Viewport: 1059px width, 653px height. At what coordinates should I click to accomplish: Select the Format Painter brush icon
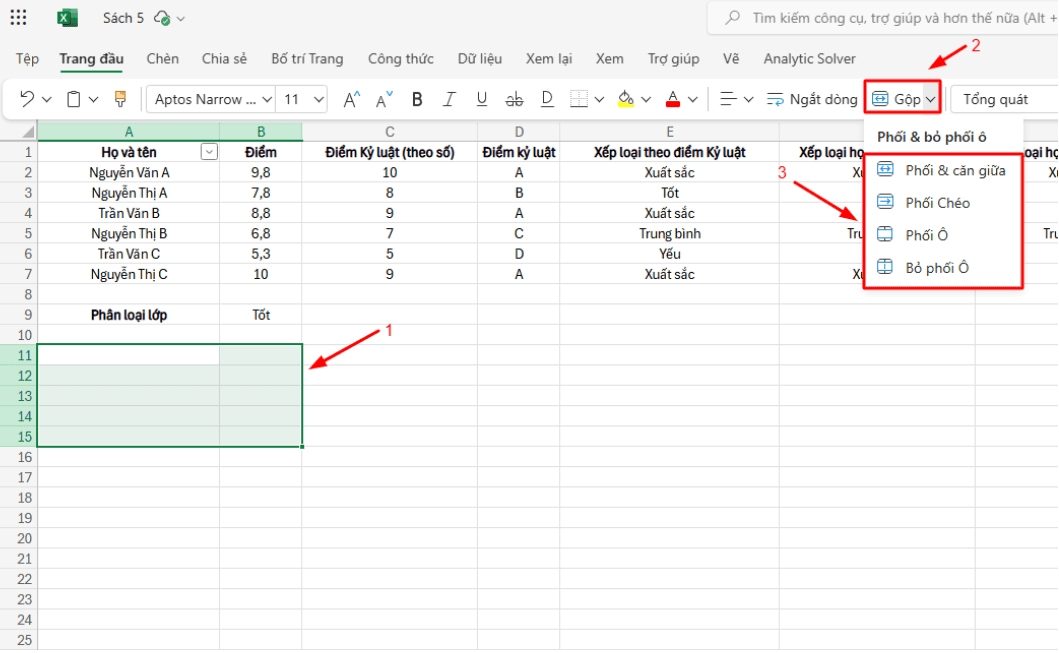[120, 99]
